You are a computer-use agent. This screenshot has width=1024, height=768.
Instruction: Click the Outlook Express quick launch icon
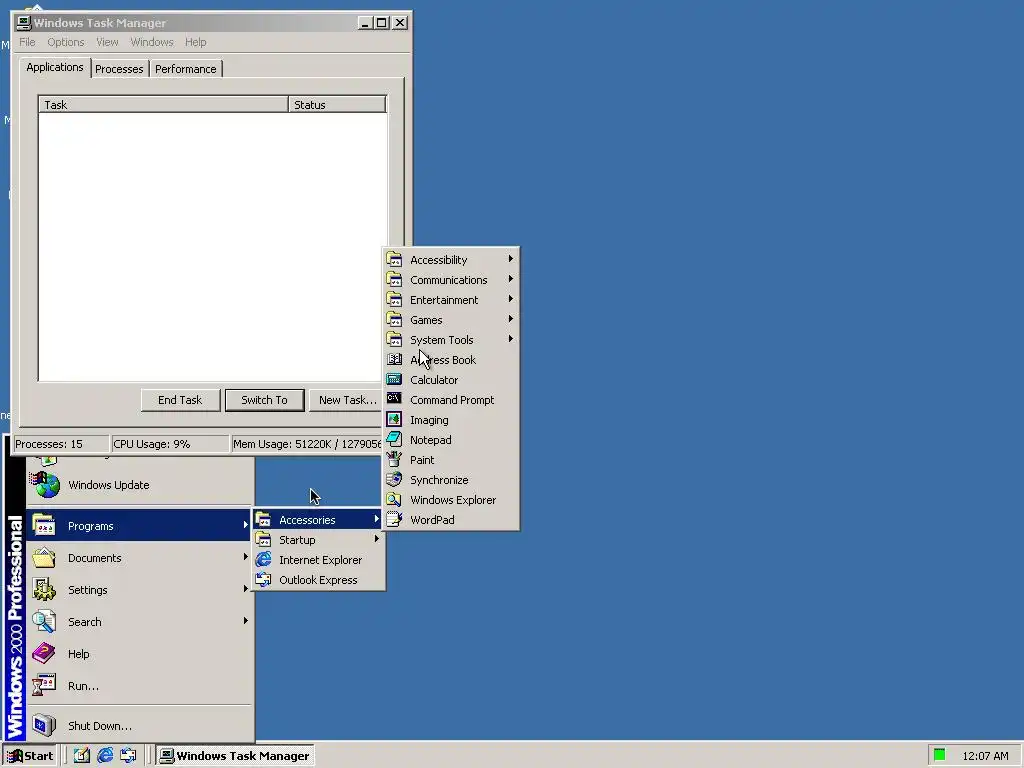128,756
